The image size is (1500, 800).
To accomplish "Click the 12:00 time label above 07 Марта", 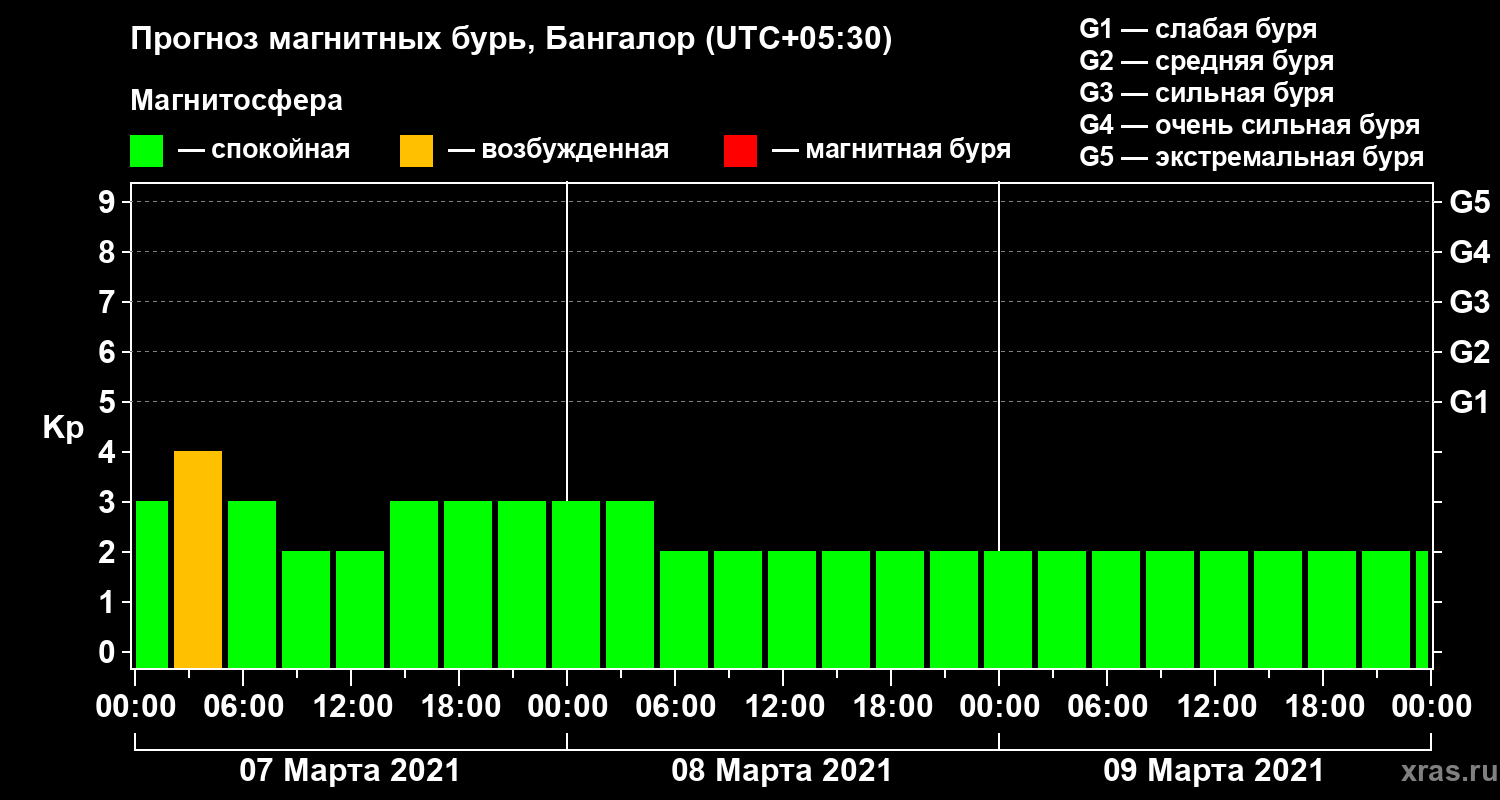I will tap(352, 707).
